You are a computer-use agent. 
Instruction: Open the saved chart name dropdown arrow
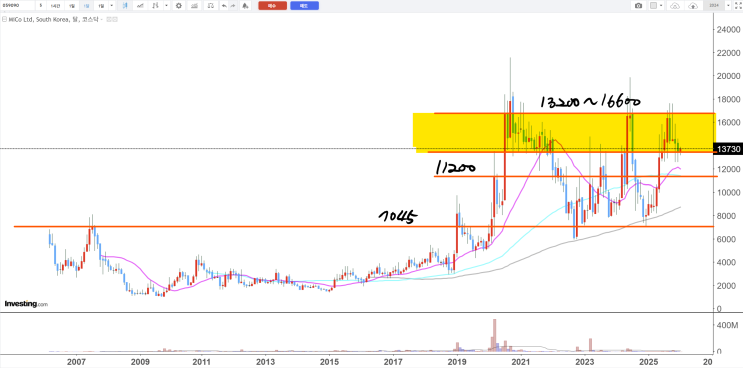[x=728, y=6]
